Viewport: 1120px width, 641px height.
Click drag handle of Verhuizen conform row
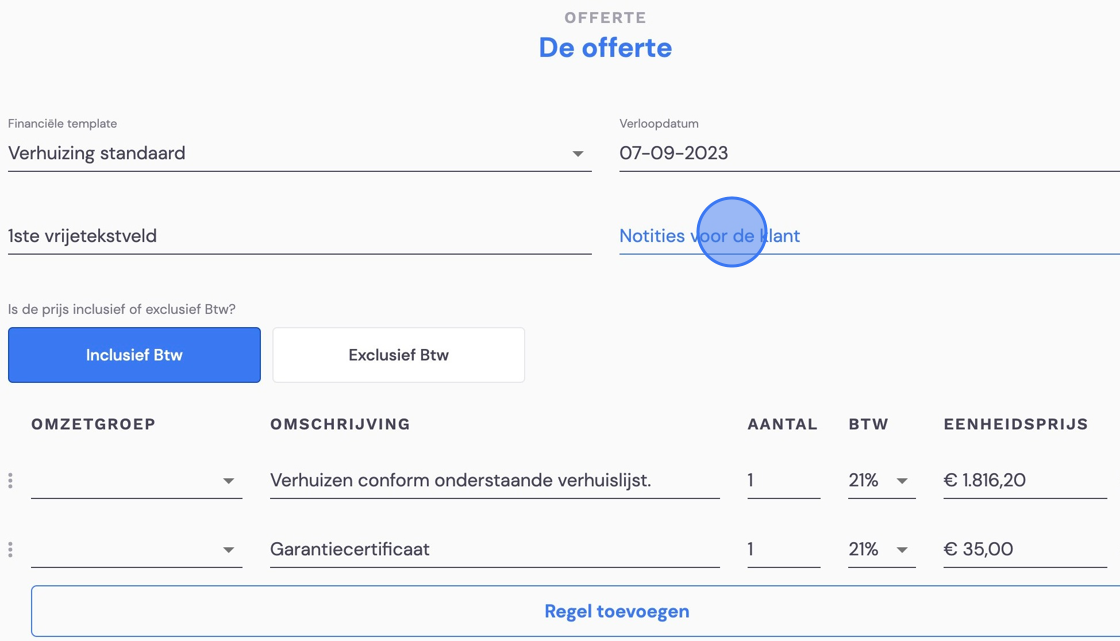(10, 480)
